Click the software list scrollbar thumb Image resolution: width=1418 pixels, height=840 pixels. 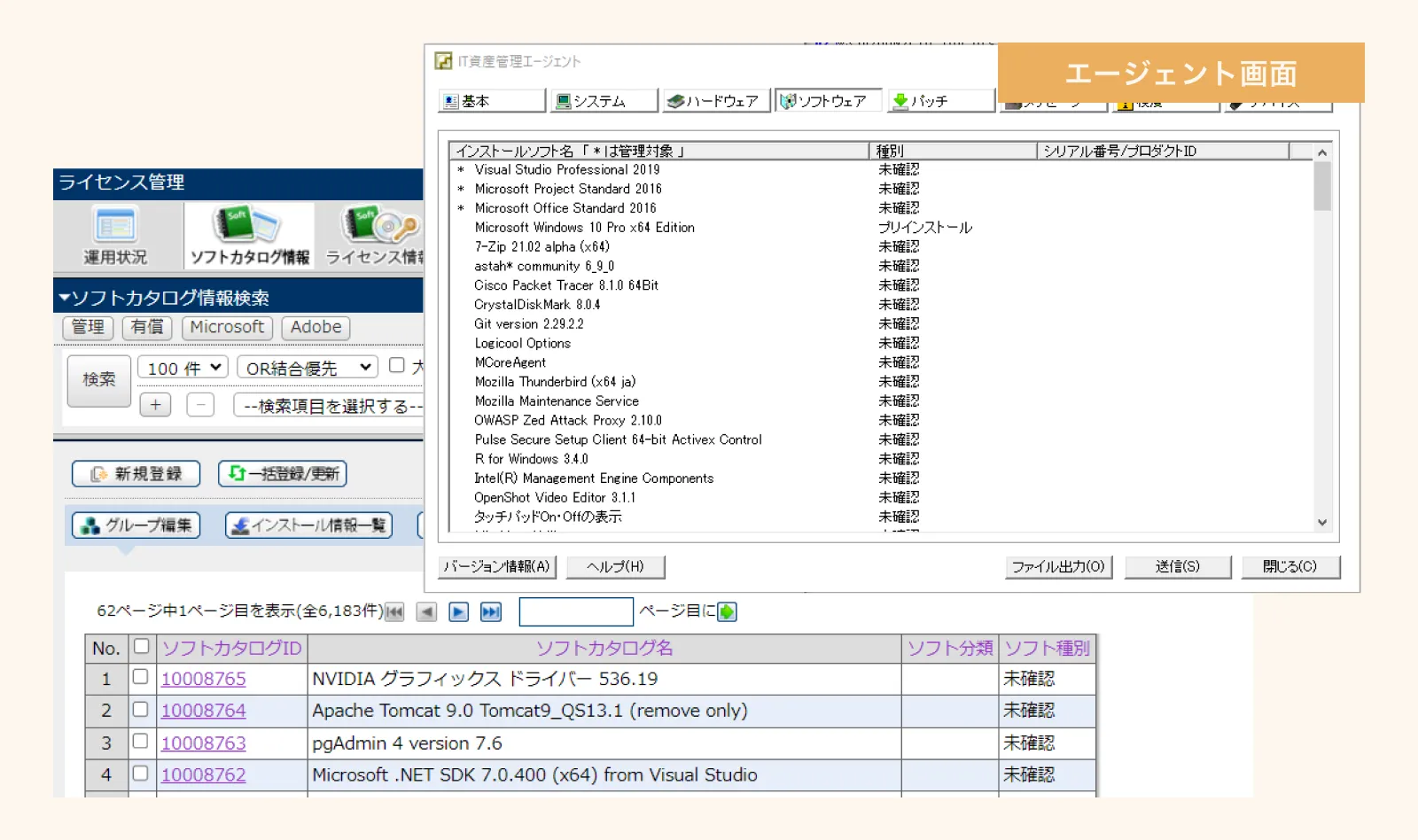[x=1322, y=186]
